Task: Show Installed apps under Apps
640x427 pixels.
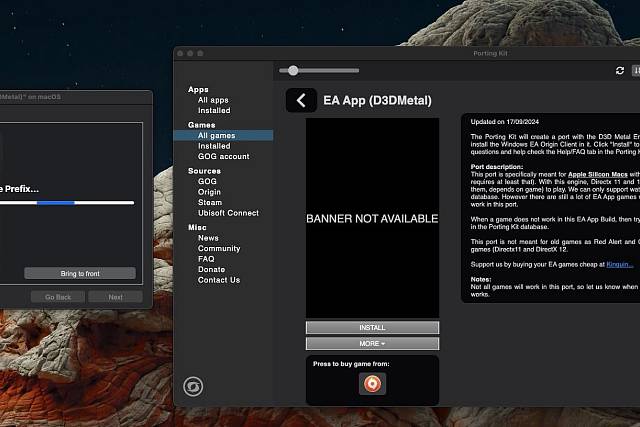Action: [x=214, y=111]
